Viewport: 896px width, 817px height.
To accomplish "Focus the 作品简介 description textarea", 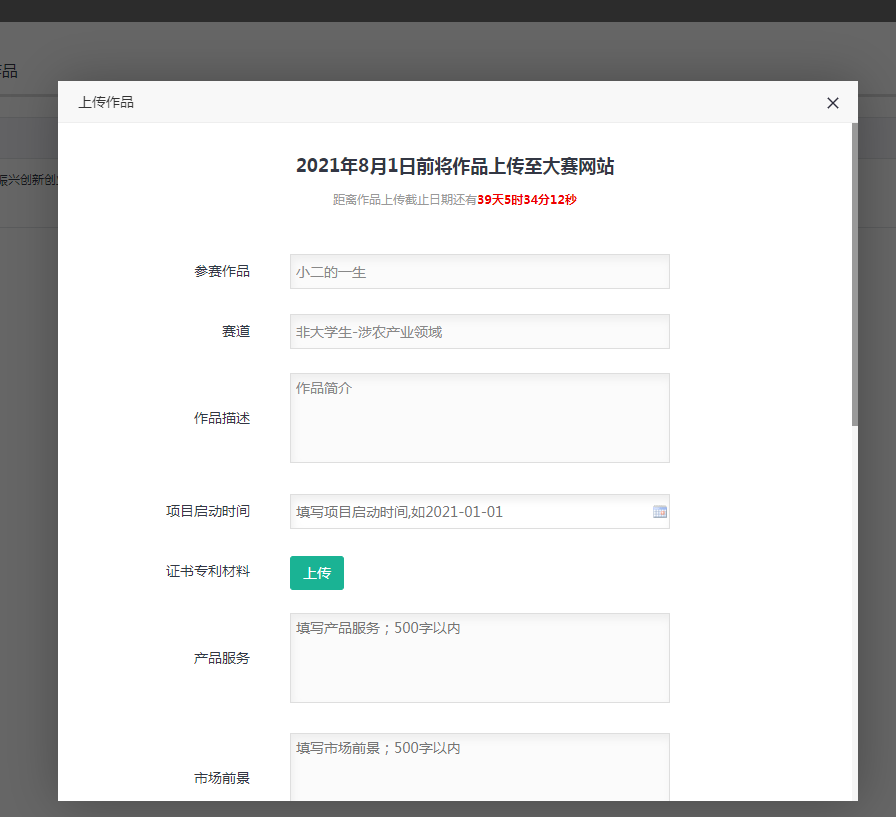I will pos(479,418).
